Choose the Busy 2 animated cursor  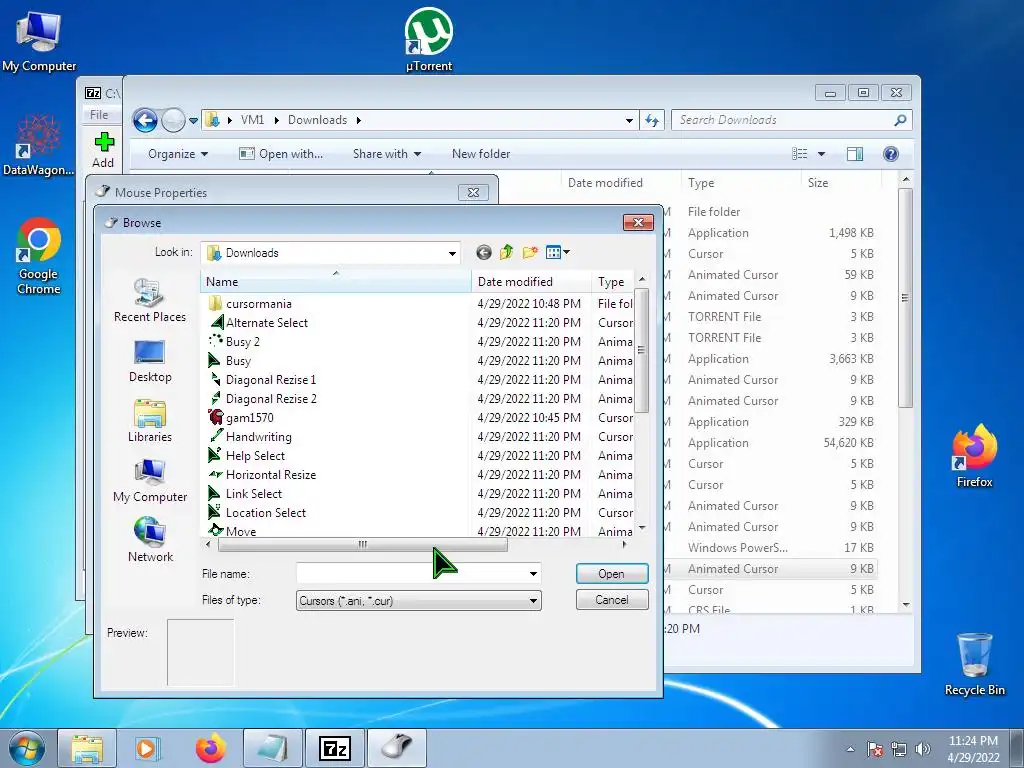pyautogui.click(x=242, y=342)
